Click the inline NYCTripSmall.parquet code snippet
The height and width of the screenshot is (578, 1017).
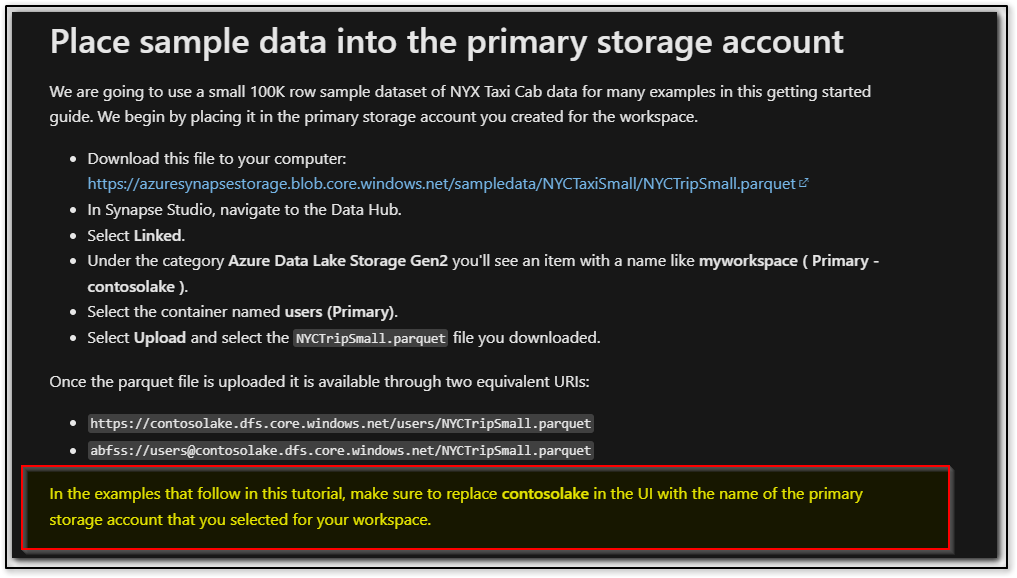pos(370,338)
